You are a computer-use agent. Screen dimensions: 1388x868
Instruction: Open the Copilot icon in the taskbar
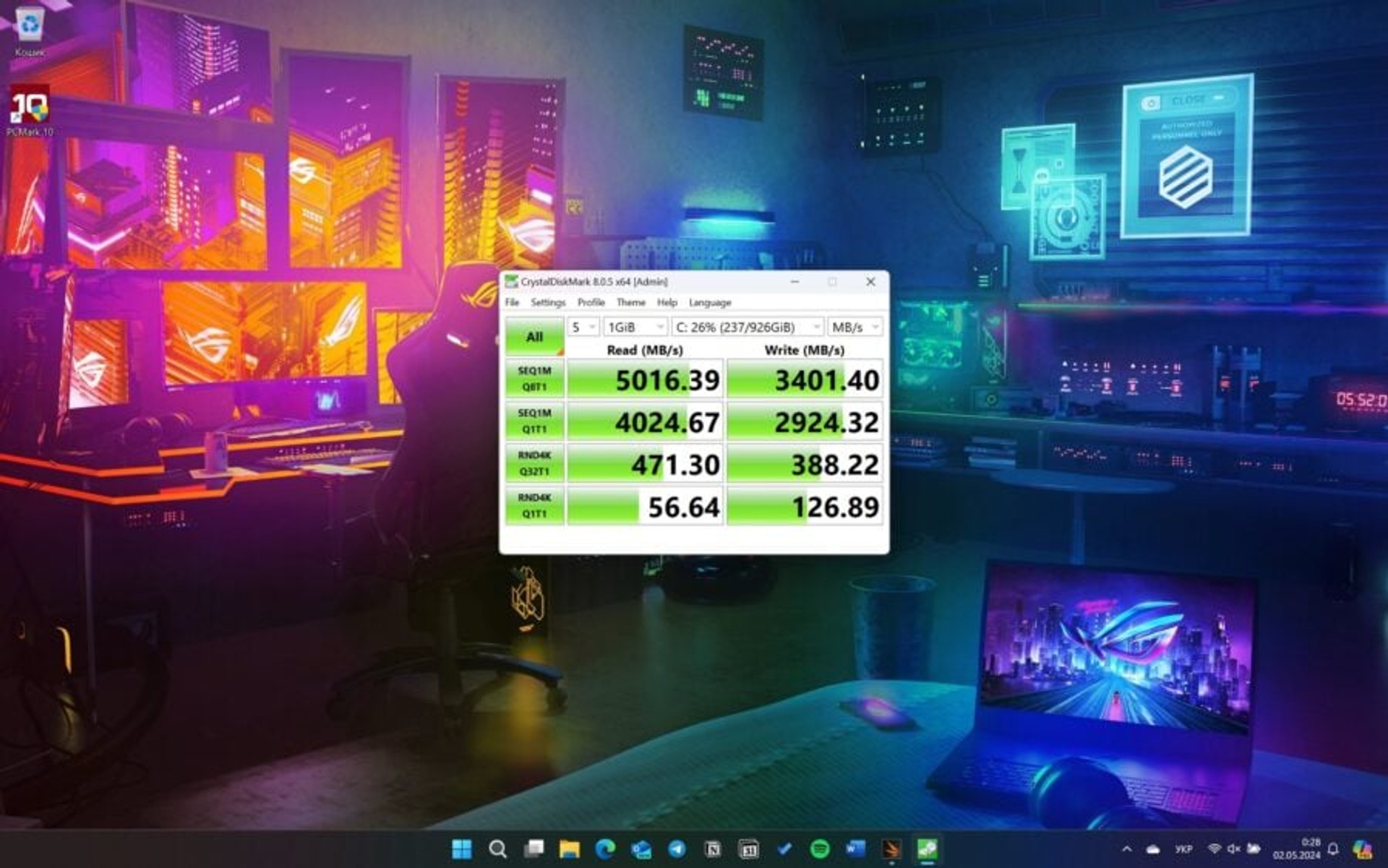1363,849
